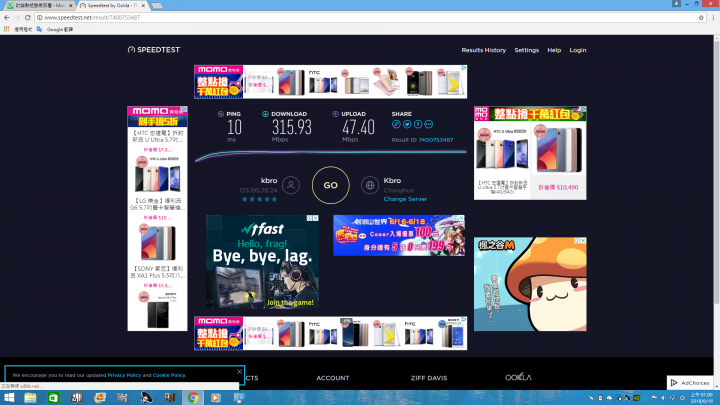Switch to the Speedtest by Ookla tab

pos(110,6)
